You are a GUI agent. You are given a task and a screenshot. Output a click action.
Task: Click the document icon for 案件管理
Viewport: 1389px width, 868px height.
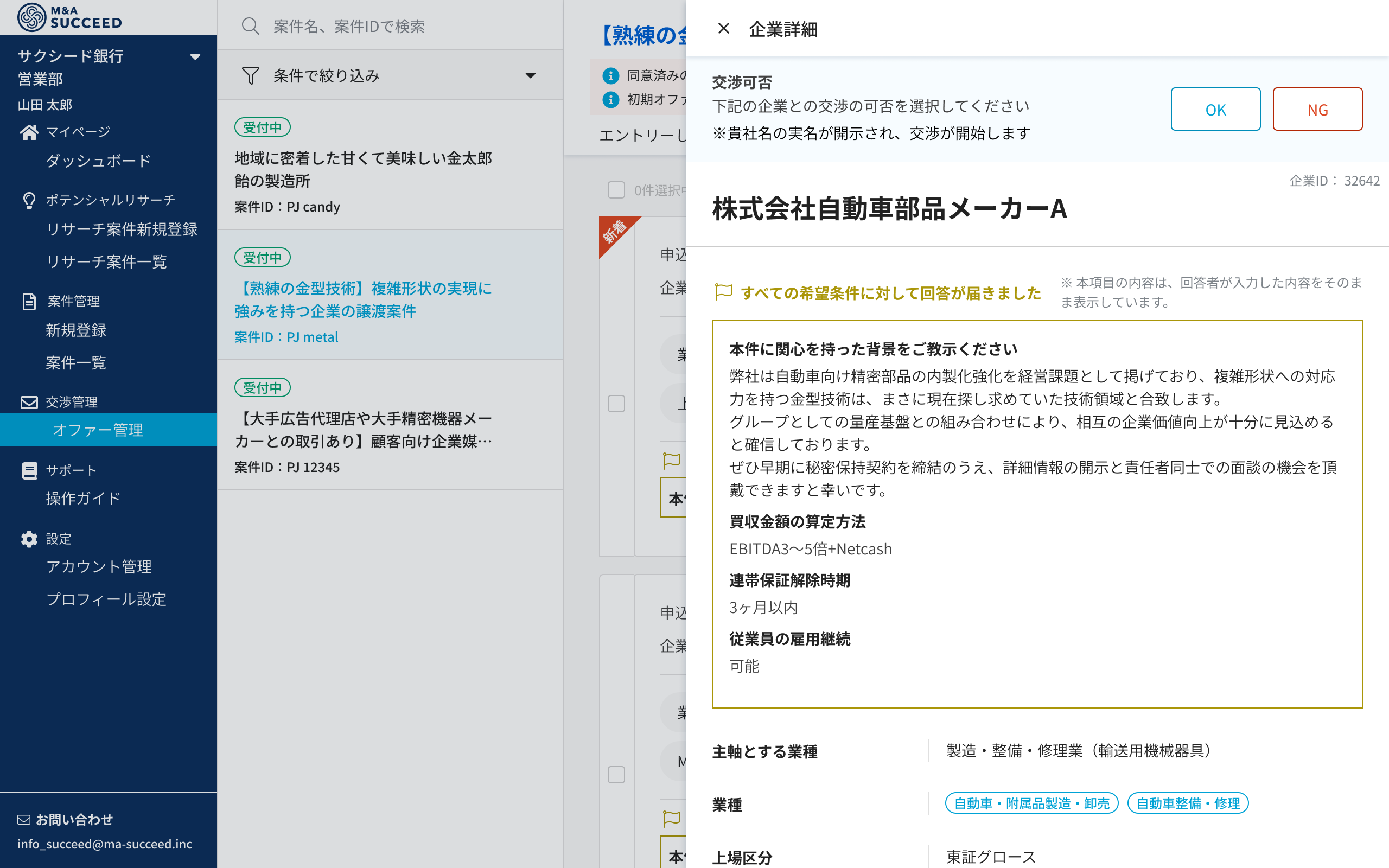29,301
